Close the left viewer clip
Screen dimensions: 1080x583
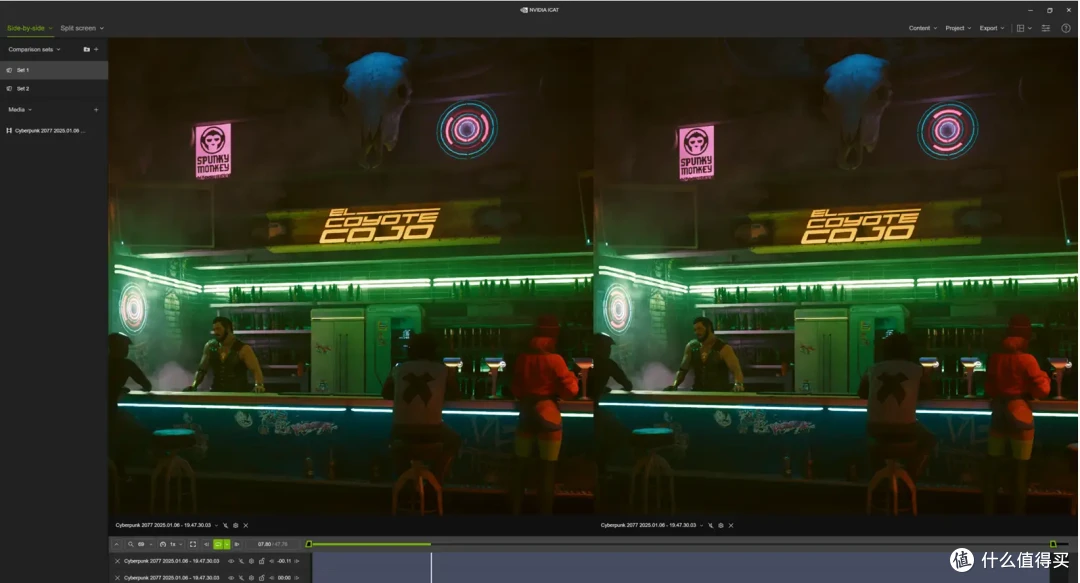point(246,526)
